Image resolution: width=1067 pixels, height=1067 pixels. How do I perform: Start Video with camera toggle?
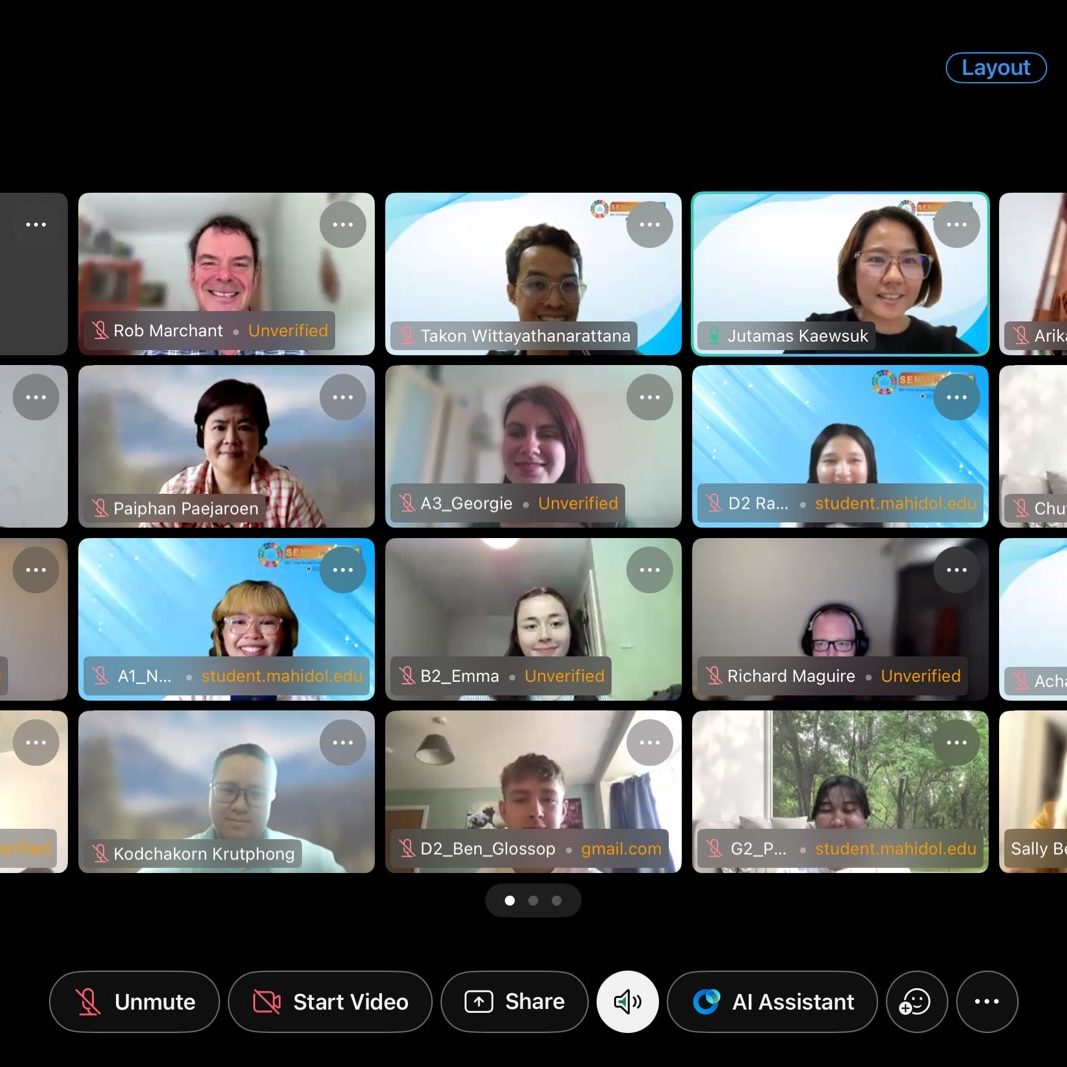point(330,1001)
